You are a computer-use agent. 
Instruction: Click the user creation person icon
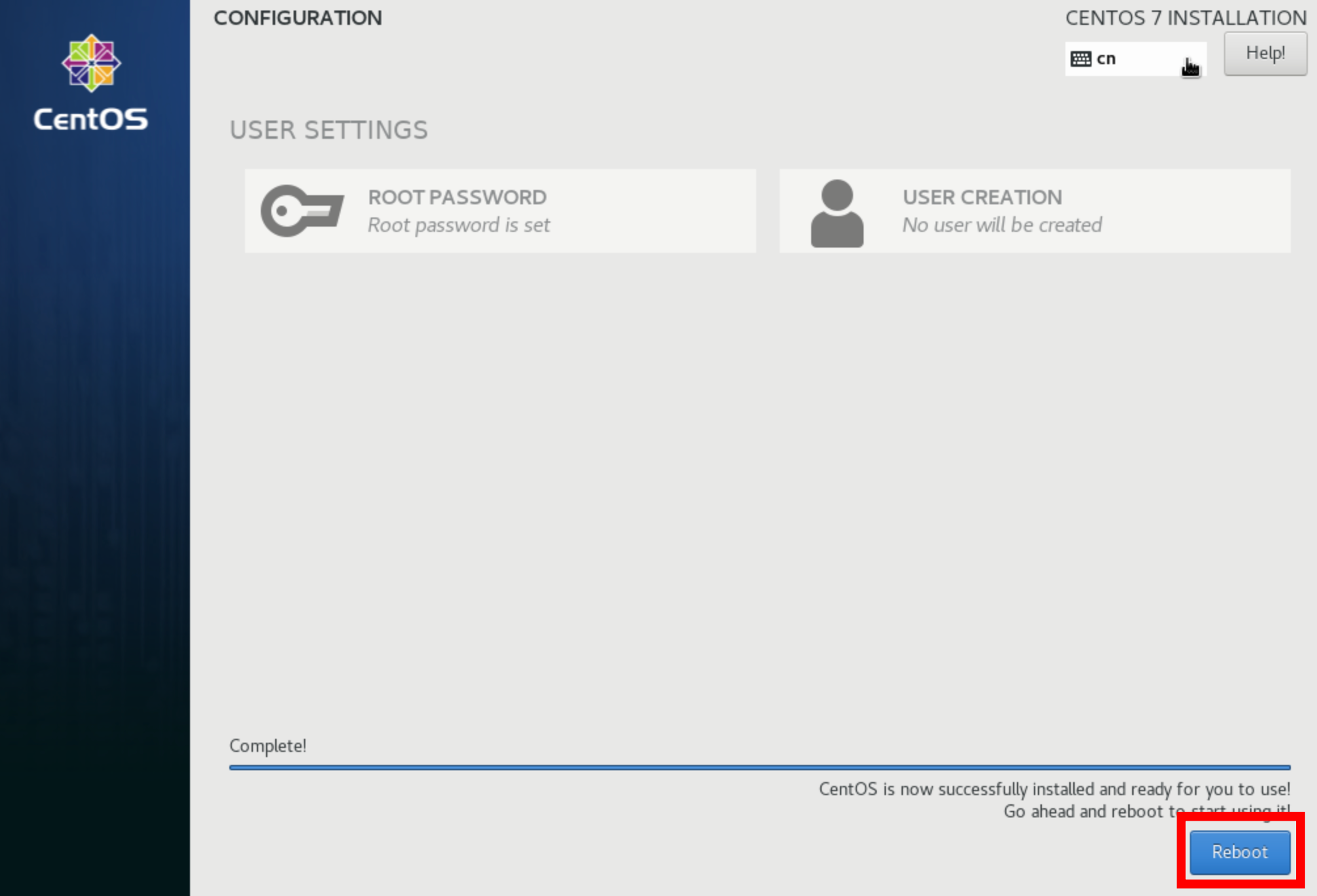click(837, 214)
